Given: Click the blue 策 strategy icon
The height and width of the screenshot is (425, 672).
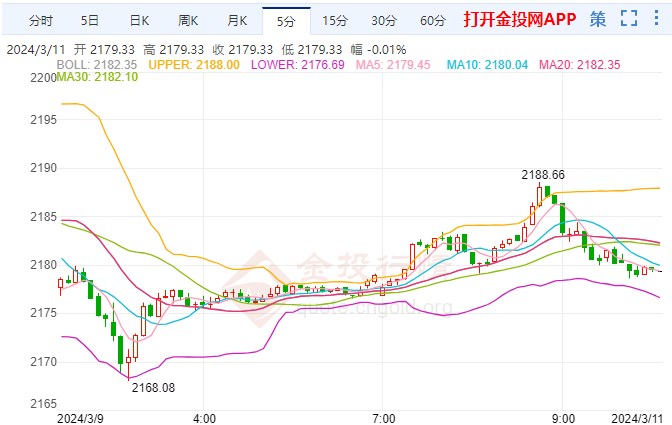Looking at the screenshot, I should pyautogui.click(x=598, y=19).
